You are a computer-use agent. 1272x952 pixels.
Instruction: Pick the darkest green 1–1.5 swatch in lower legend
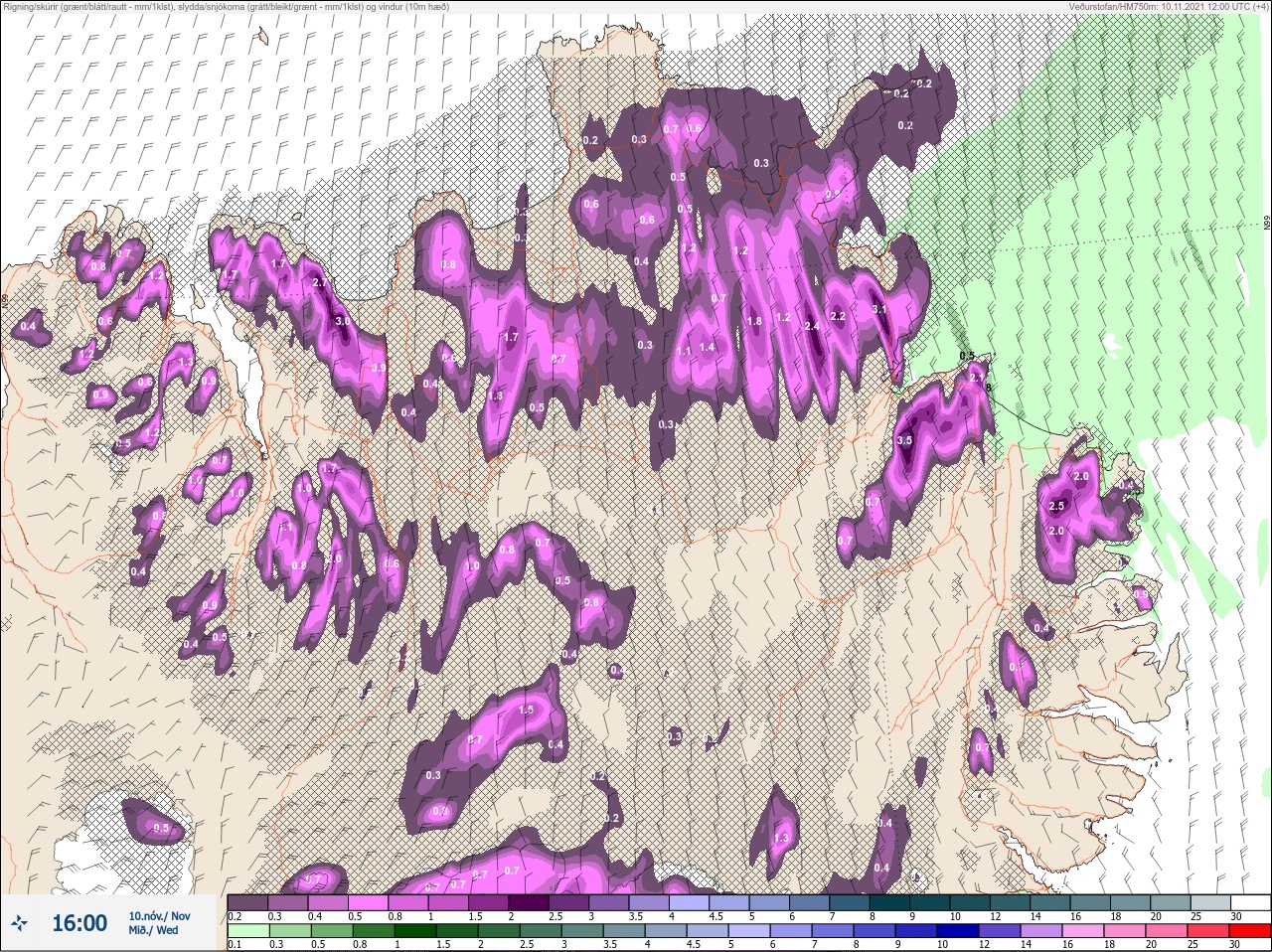point(414,931)
